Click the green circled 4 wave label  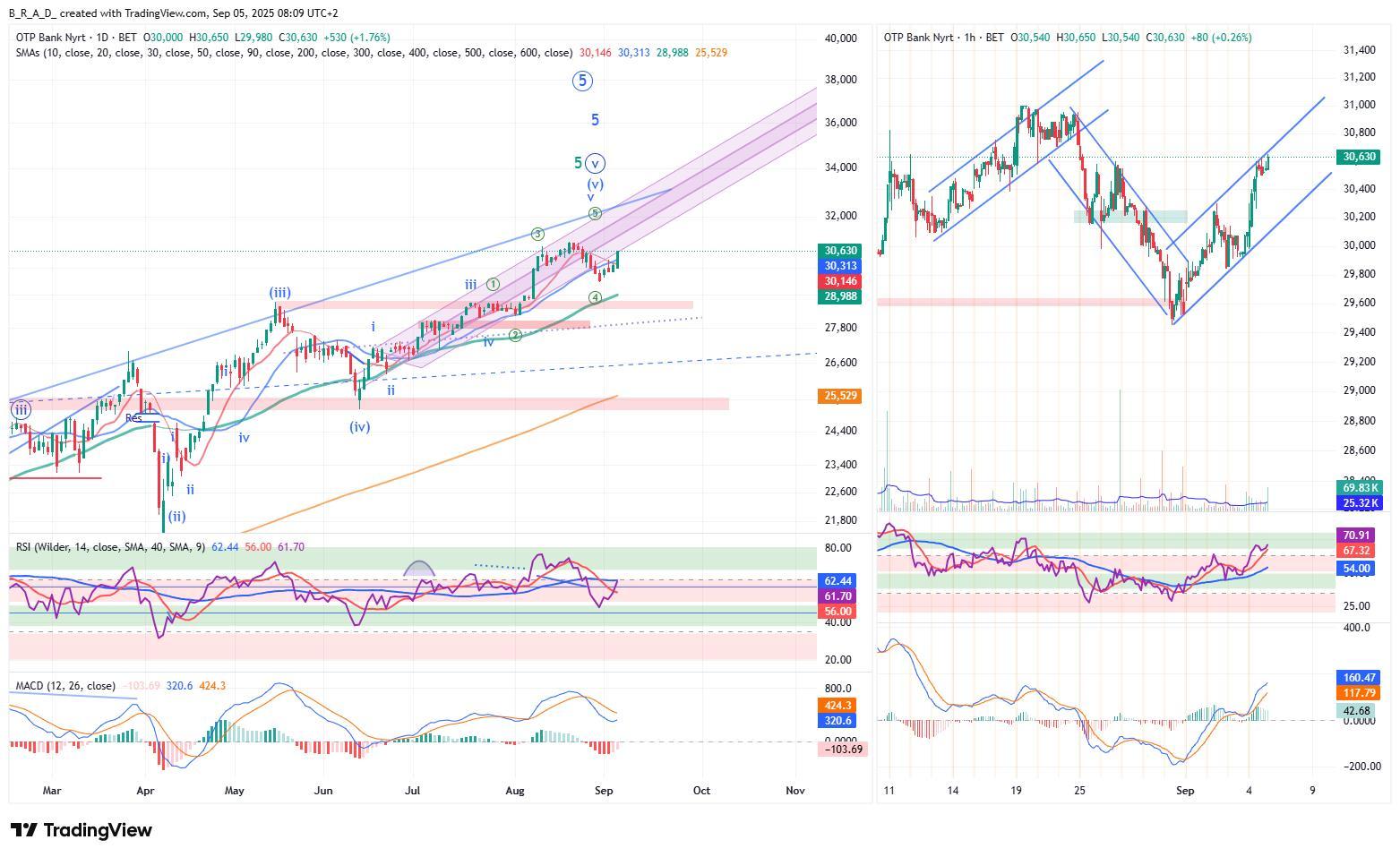595,297
